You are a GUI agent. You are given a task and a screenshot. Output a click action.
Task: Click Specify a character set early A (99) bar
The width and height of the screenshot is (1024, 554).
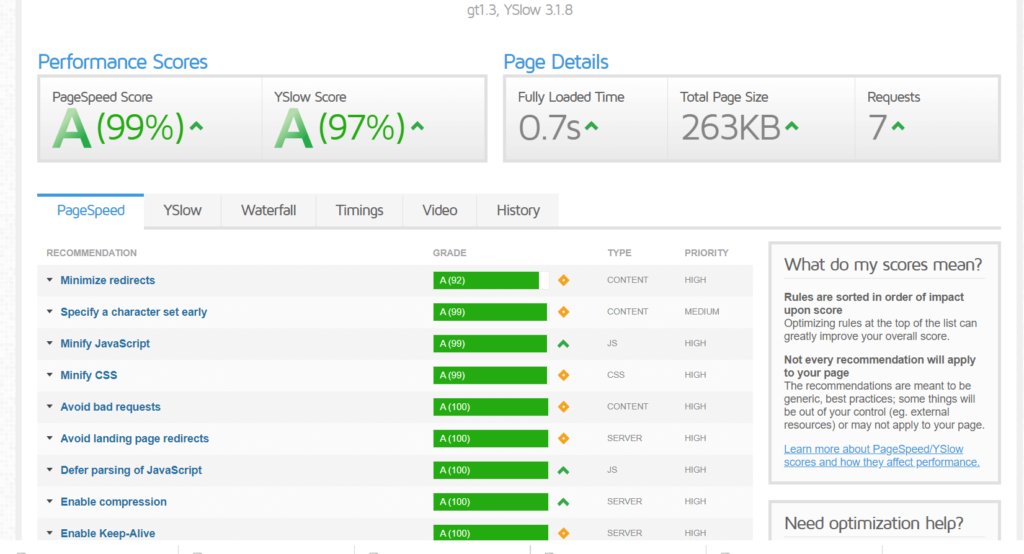(490, 312)
